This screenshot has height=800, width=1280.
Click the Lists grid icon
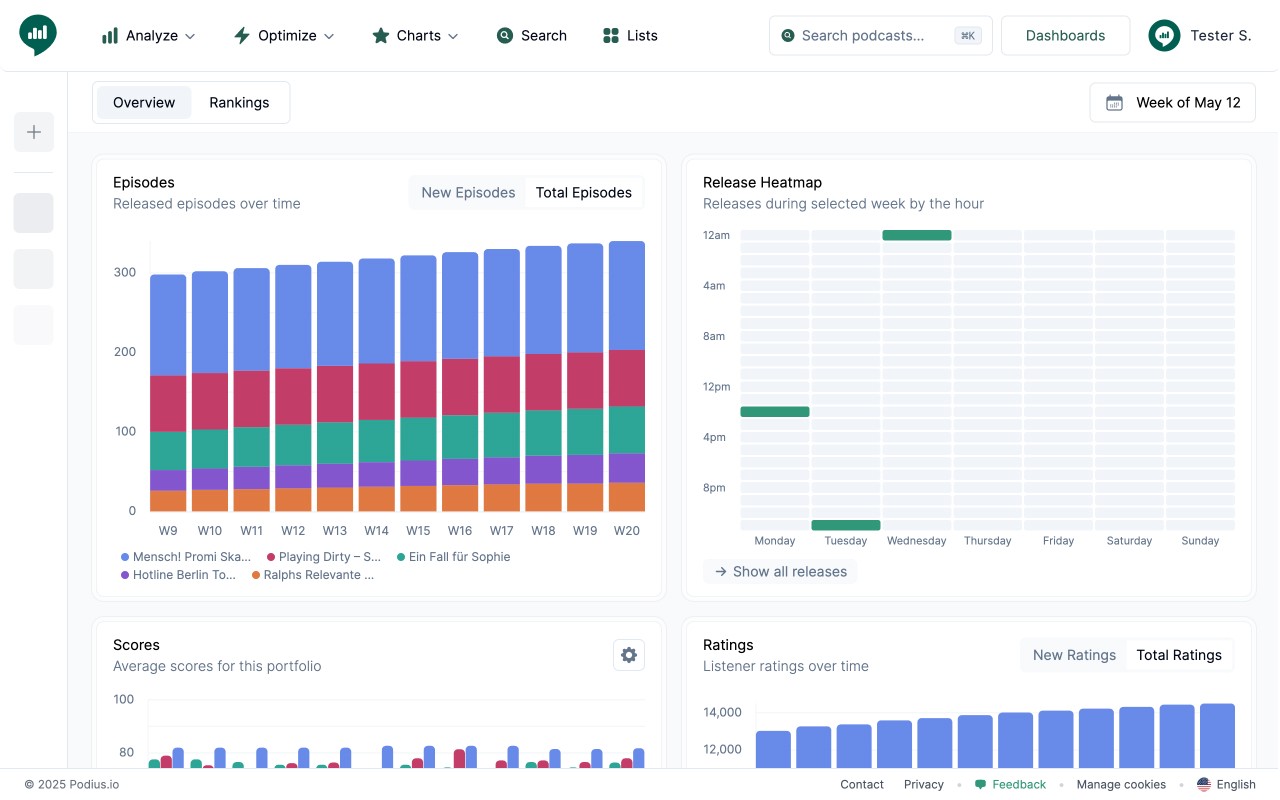tap(611, 35)
